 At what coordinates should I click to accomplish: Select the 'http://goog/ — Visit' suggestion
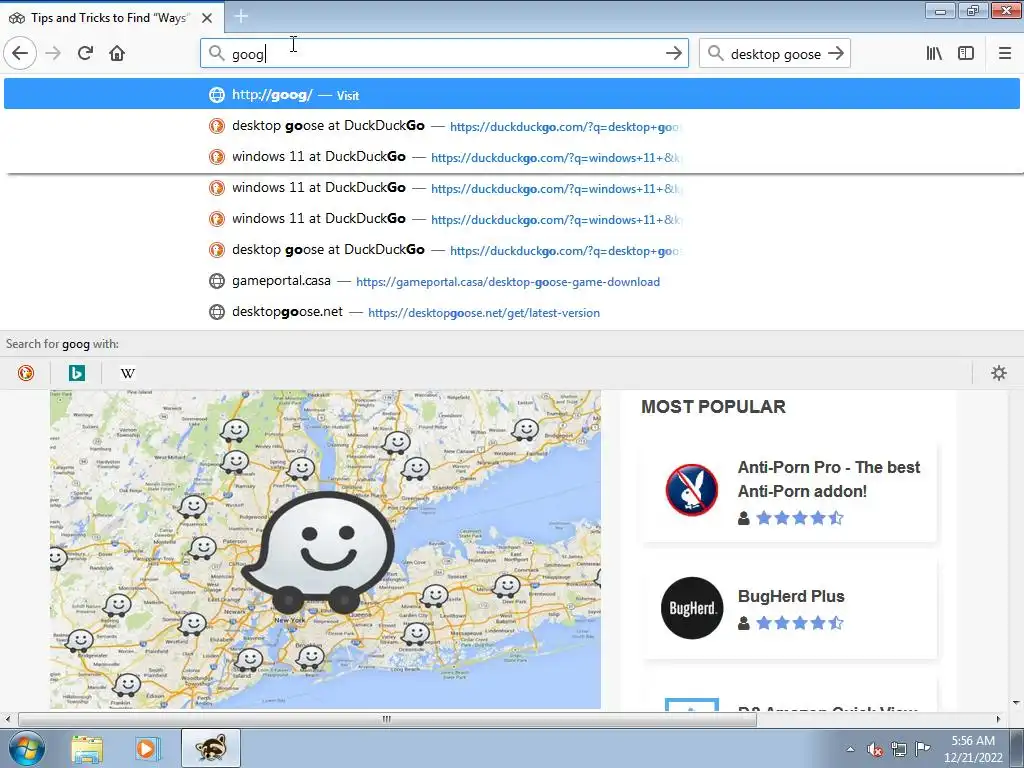[512, 94]
